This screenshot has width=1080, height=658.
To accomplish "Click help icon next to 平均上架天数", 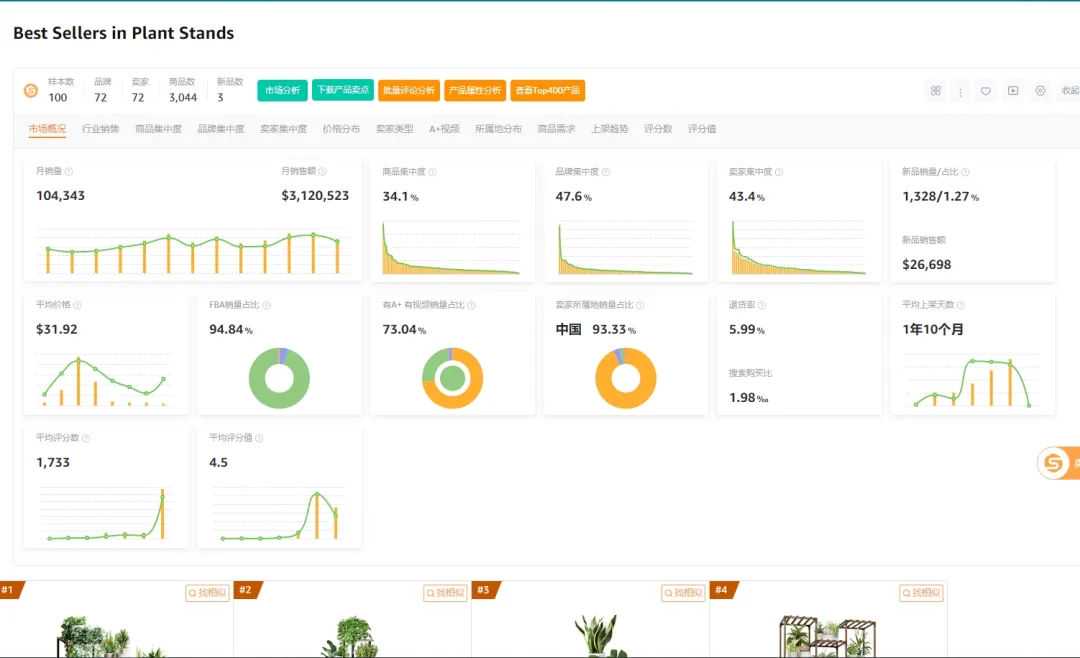I will [960, 305].
